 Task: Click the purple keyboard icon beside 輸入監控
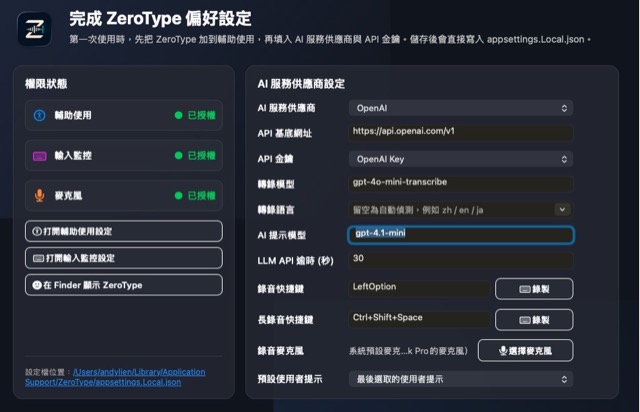[40, 156]
